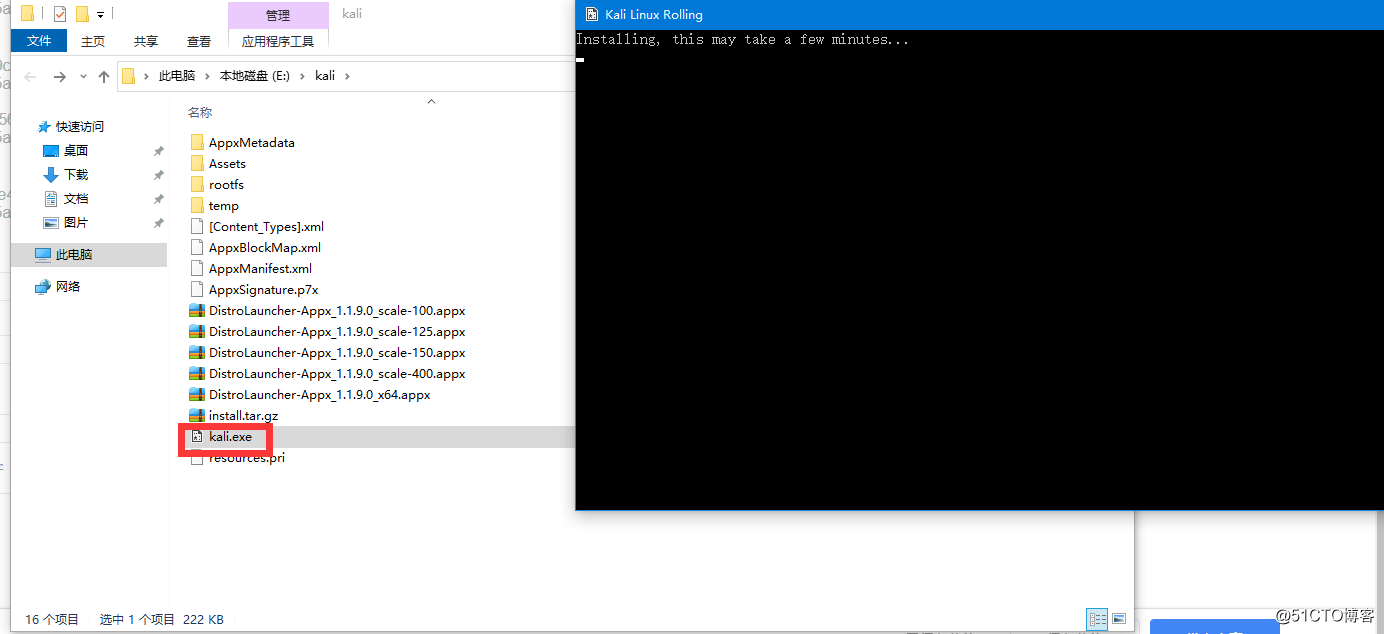The image size is (1384, 634).
Task: Click the small up-caret above the file list
Action: (432, 101)
